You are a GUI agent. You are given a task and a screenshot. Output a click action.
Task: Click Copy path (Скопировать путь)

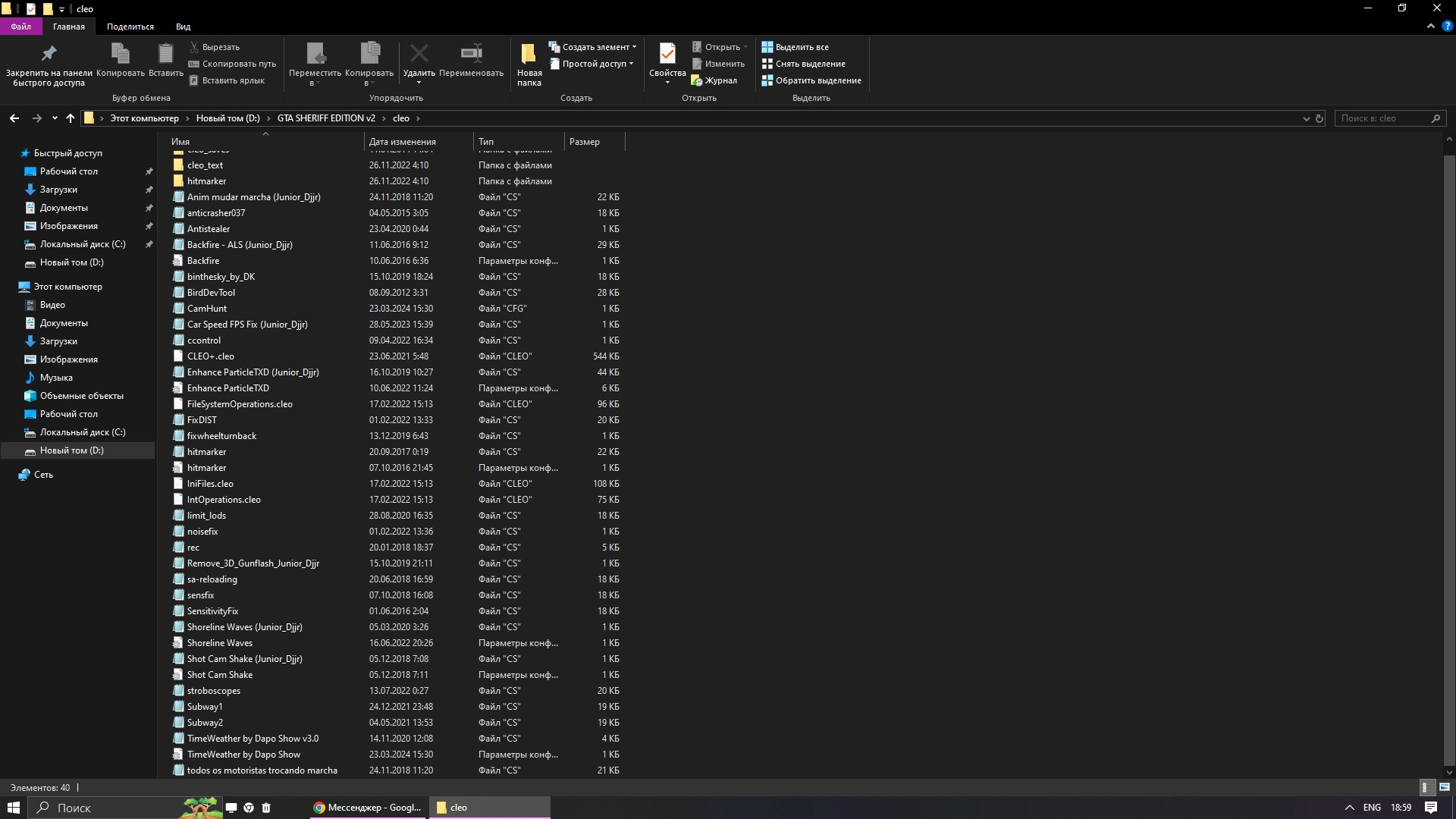pos(232,64)
